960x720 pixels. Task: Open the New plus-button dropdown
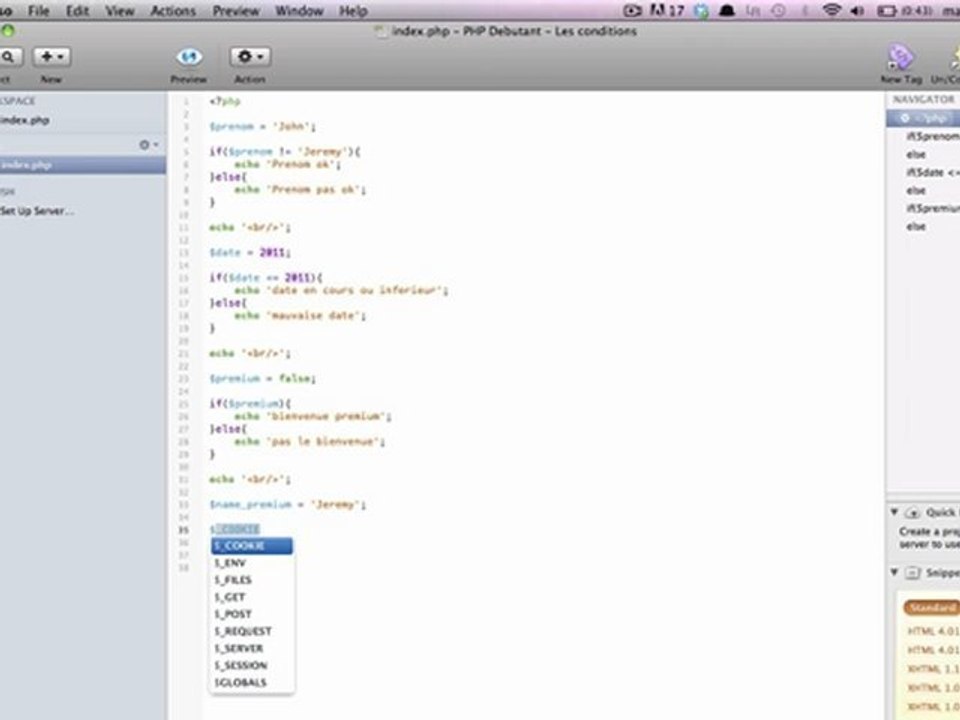click(x=51, y=57)
